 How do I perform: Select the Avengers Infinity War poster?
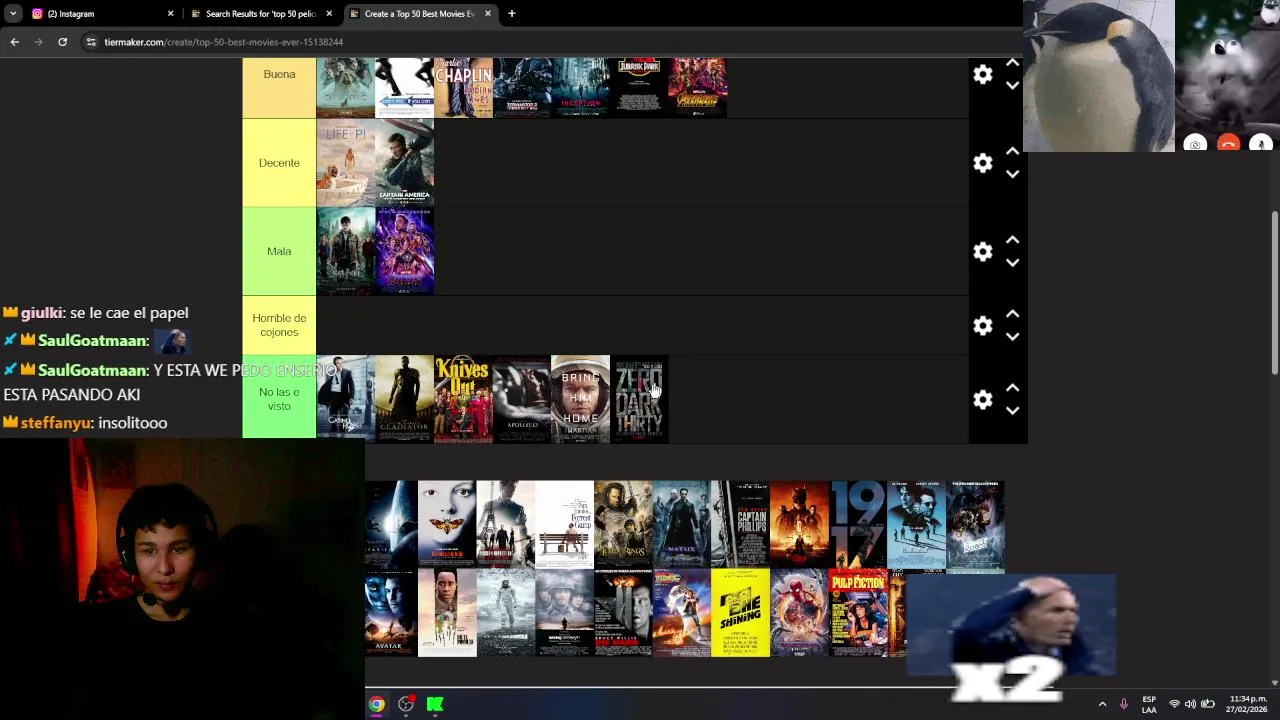coord(697,88)
